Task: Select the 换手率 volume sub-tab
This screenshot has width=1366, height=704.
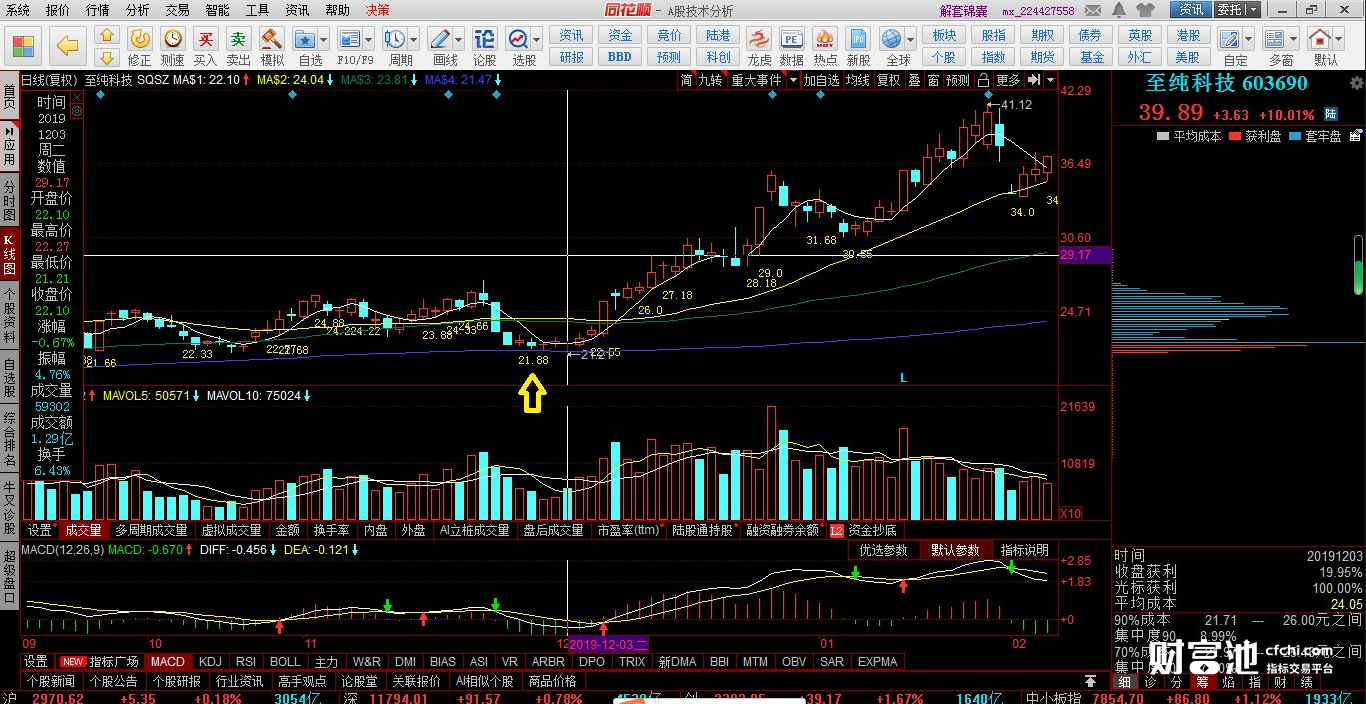Action: click(331, 530)
